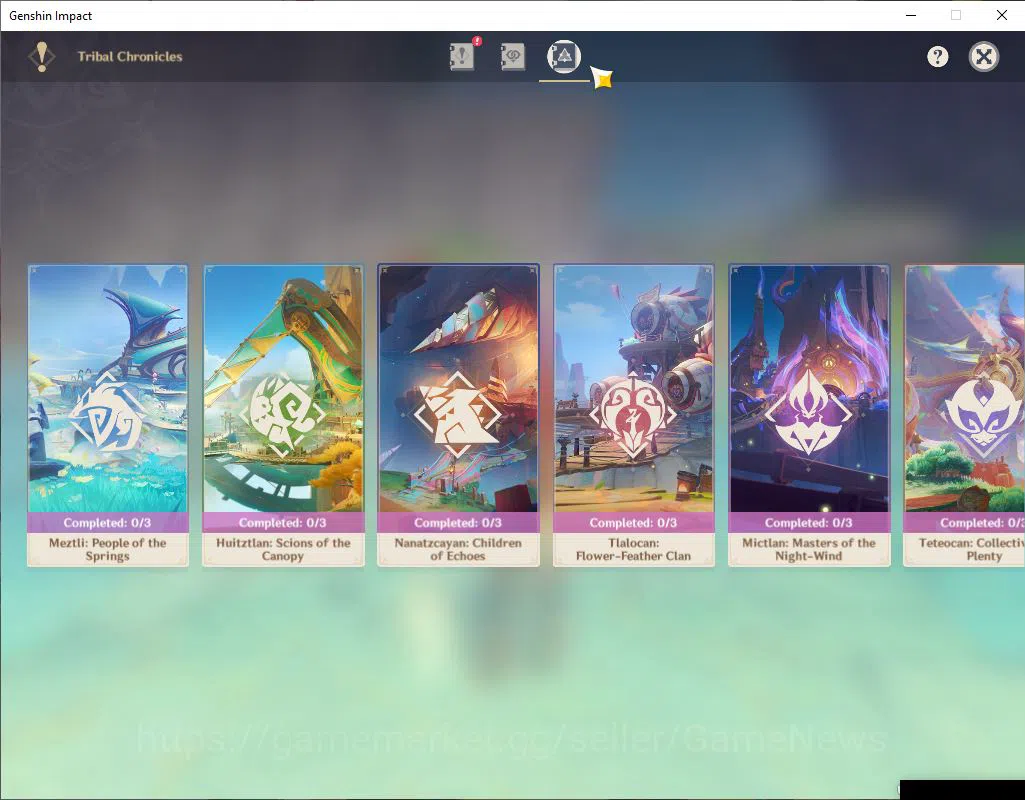Click the quest exclamation diamond icon

(42, 57)
